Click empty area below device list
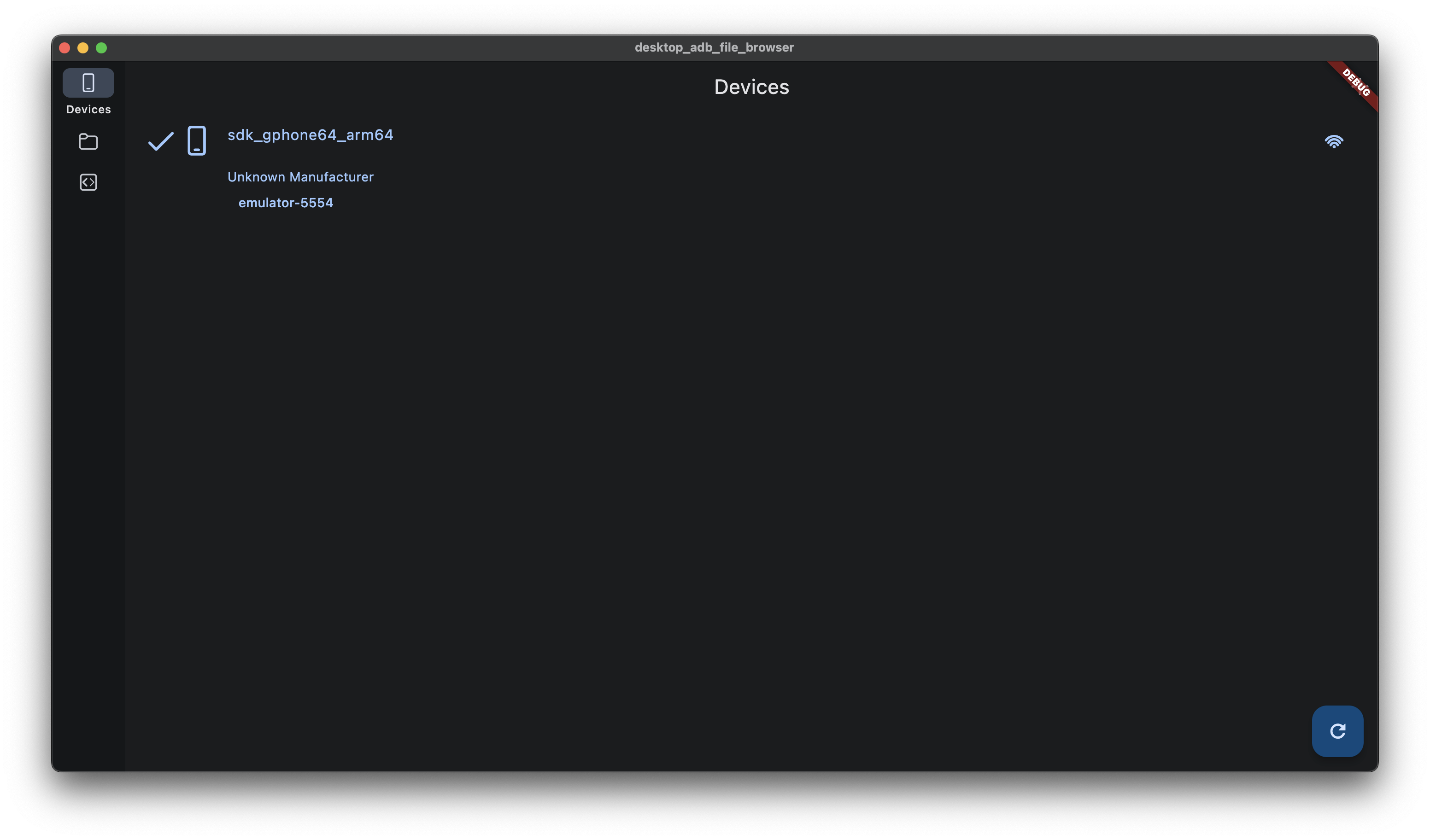Viewport: 1430px width, 840px height. click(738, 454)
